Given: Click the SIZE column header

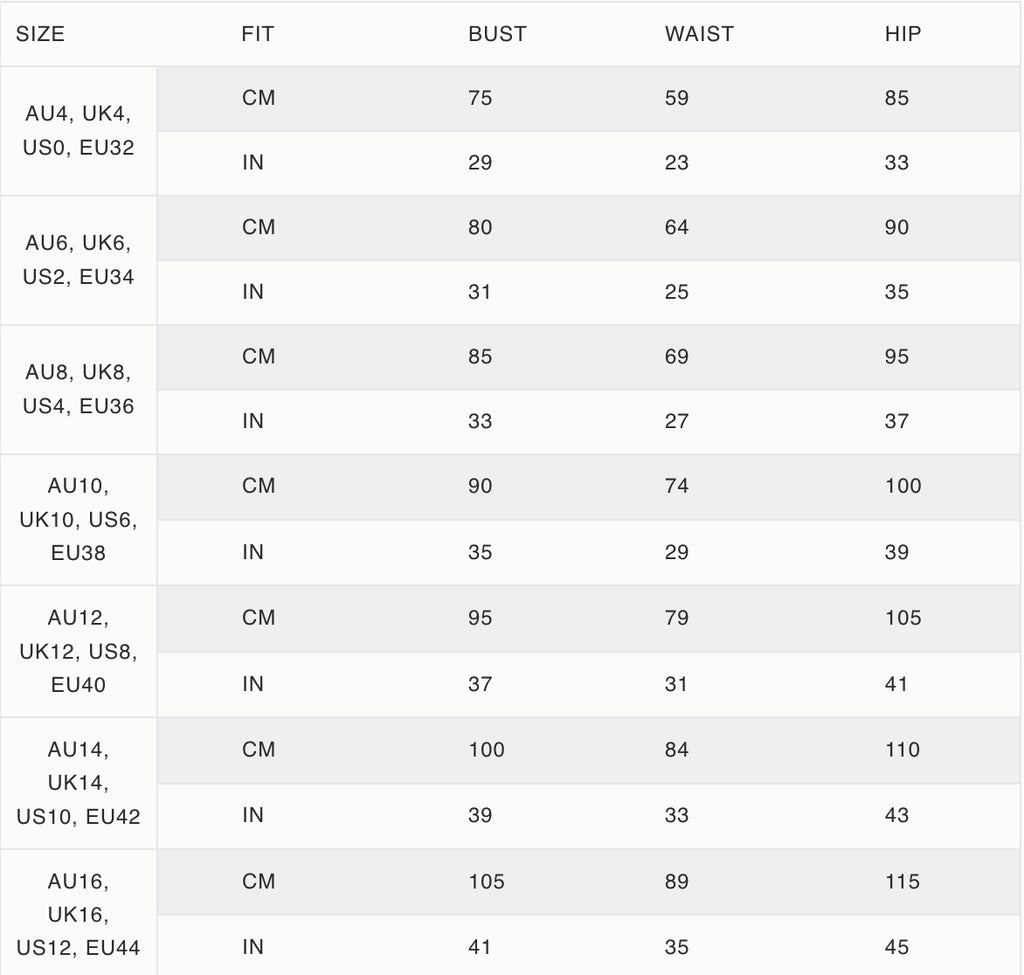Looking at the screenshot, I should coord(41,34).
